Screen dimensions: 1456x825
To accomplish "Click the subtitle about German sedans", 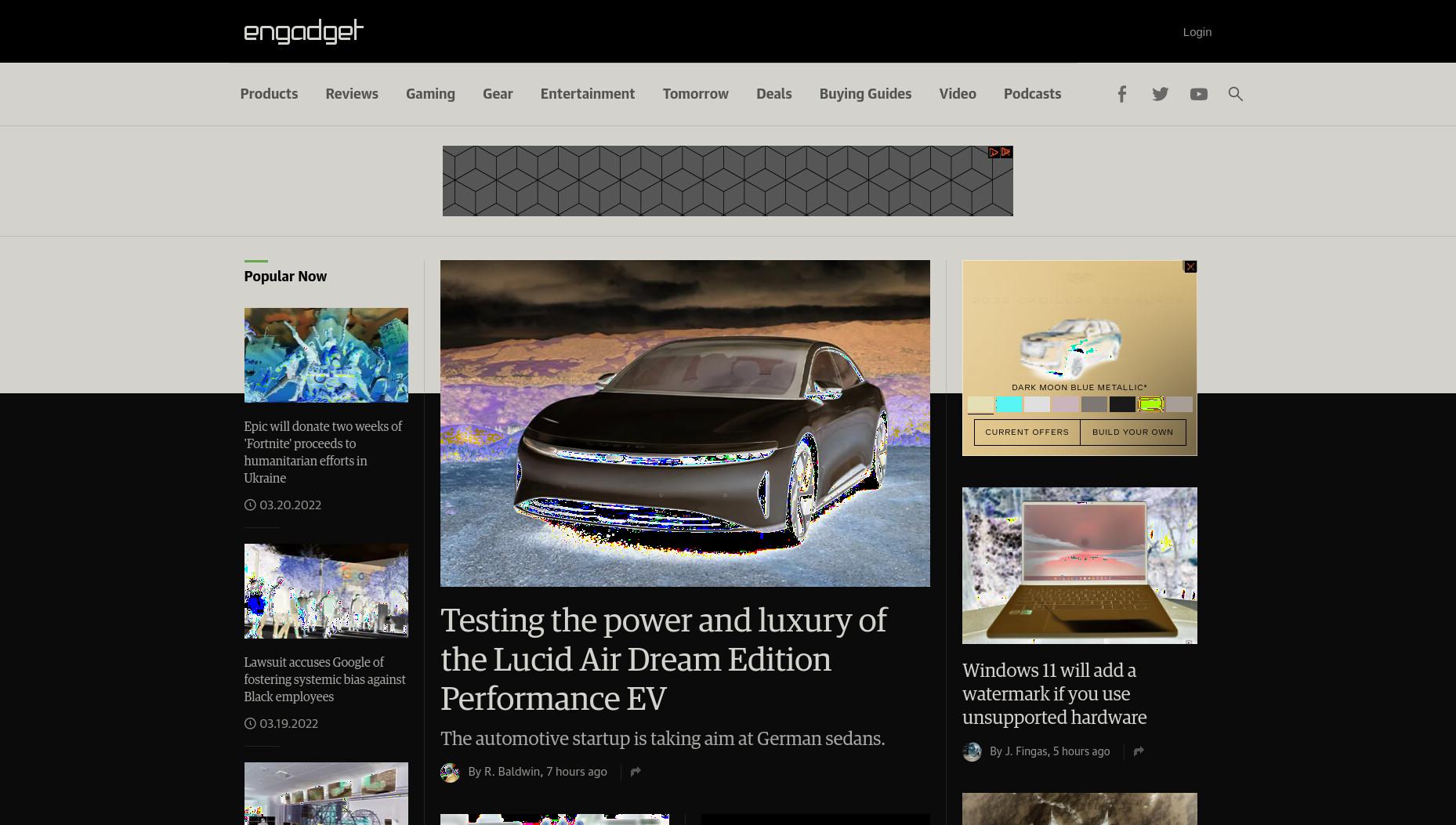I will (662, 739).
